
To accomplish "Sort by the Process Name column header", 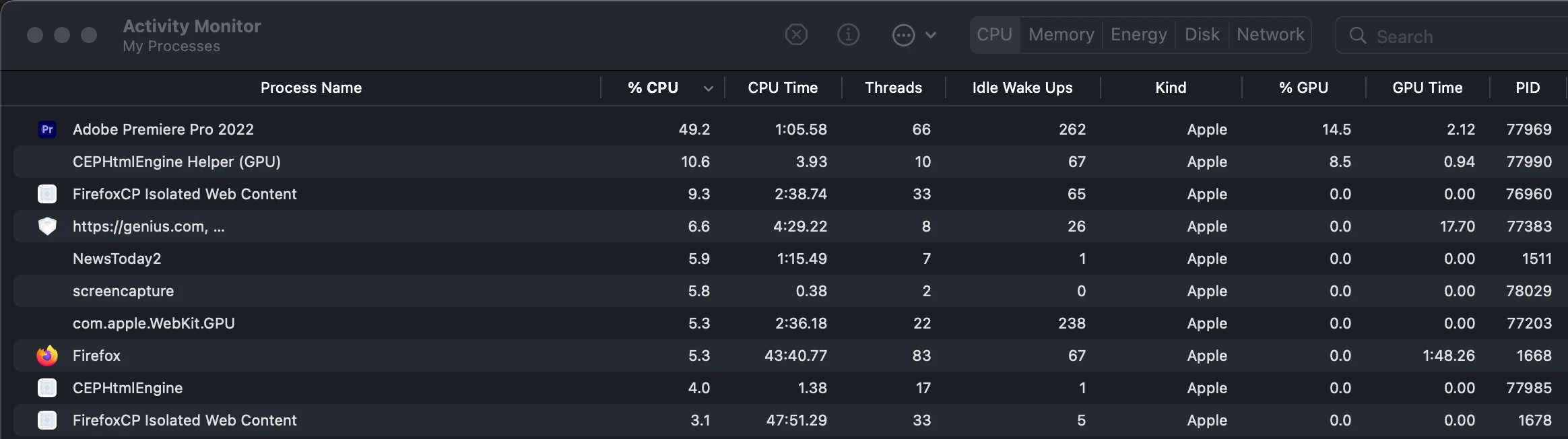I will pos(311,88).
